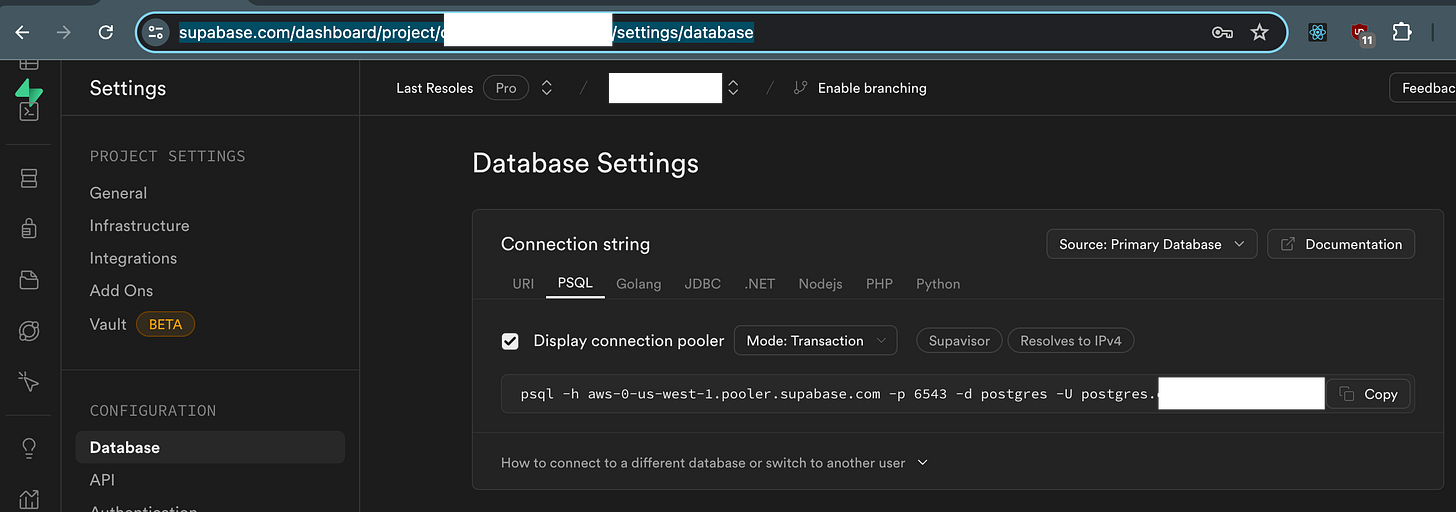Toggle Display connection pooler checkbox
The width and height of the screenshot is (1456, 512).
510,341
